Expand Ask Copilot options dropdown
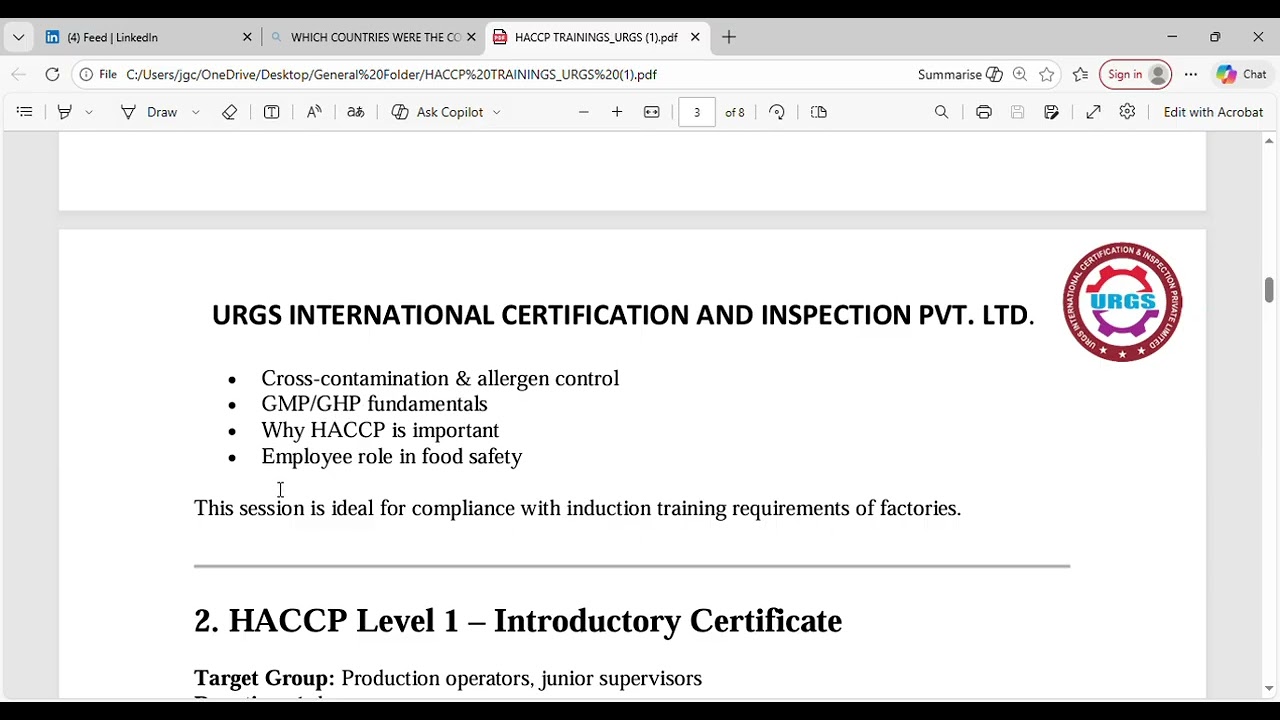The height and width of the screenshot is (720, 1280). [x=496, y=112]
